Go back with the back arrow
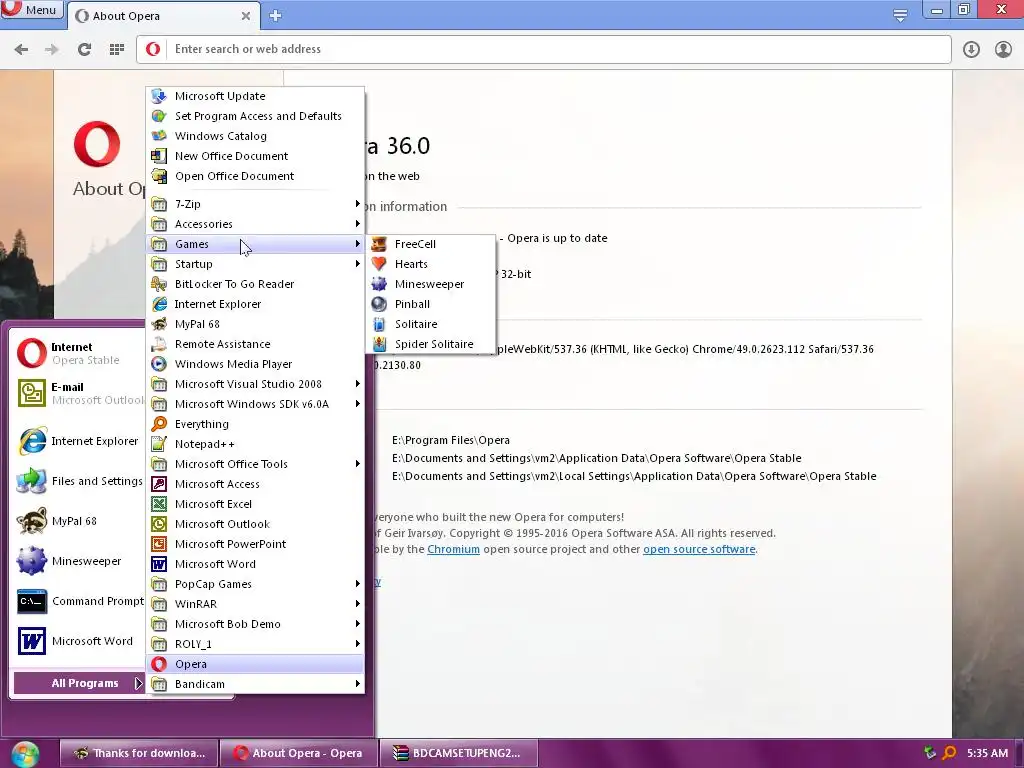 [22, 49]
